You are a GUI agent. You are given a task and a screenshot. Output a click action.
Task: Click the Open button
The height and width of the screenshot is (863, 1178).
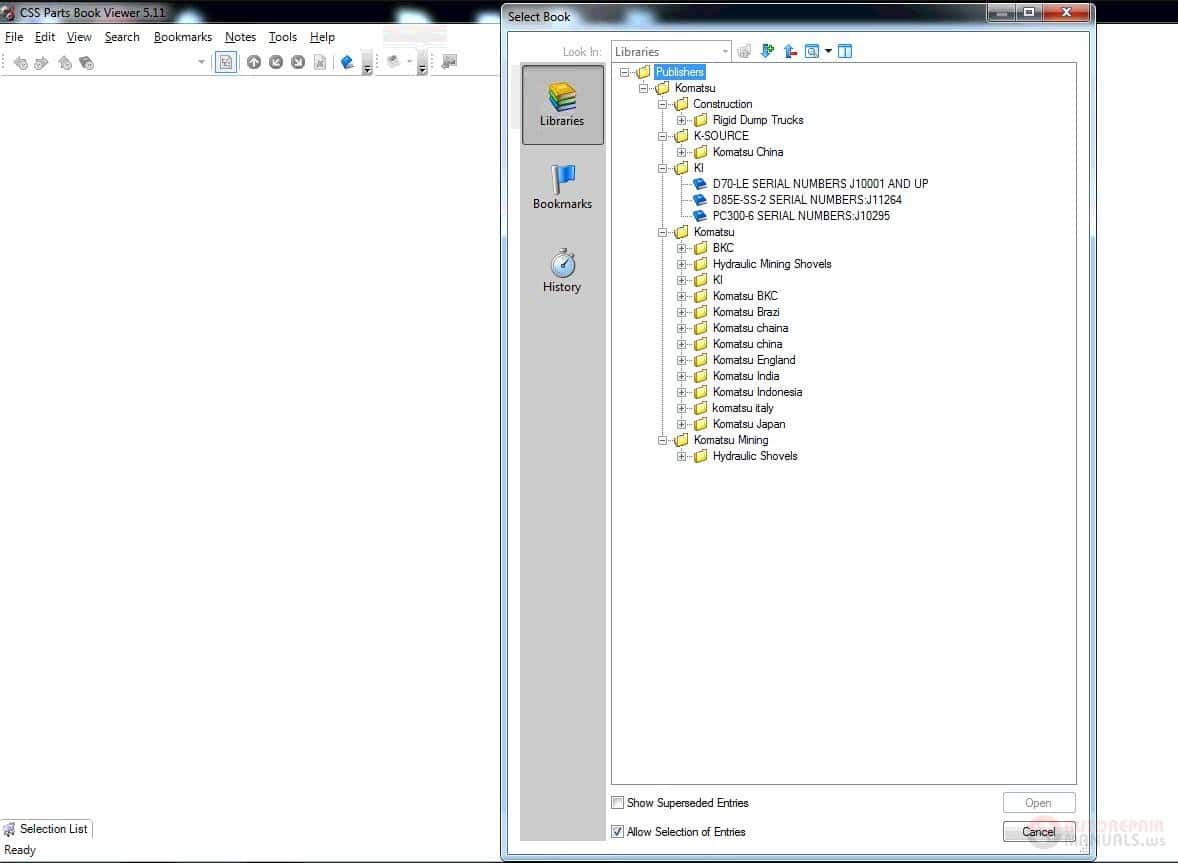(x=1039, y=803)
